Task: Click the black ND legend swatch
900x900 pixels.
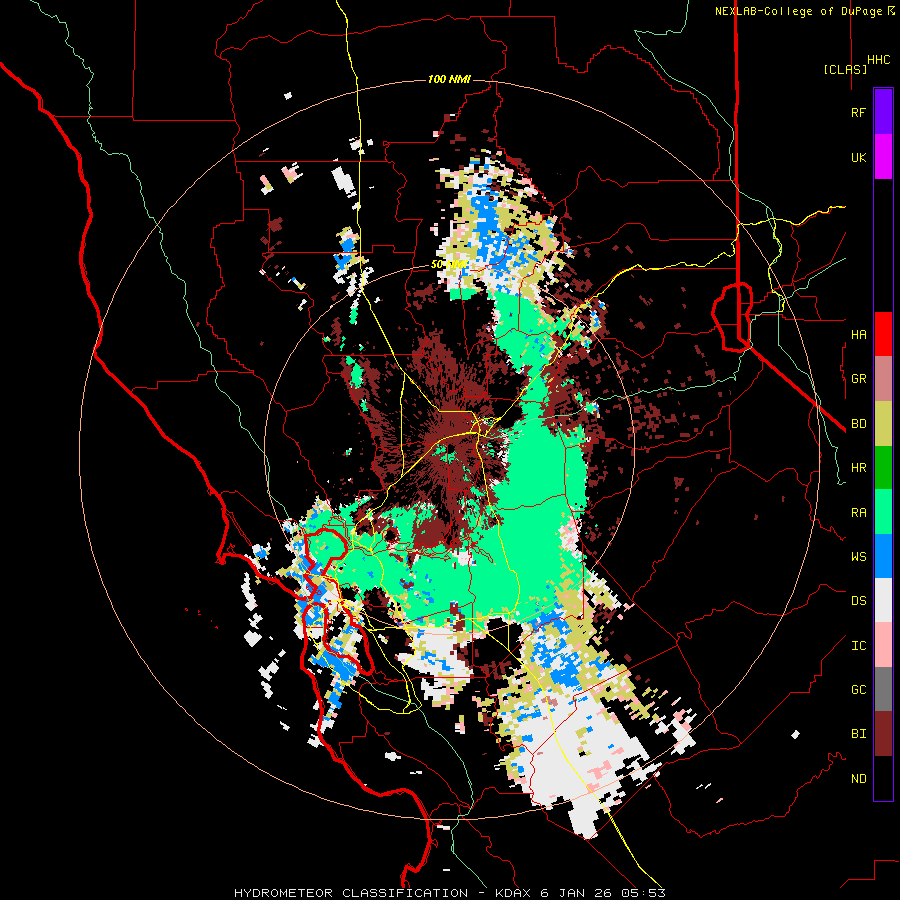Action: (x=883, y=778)
